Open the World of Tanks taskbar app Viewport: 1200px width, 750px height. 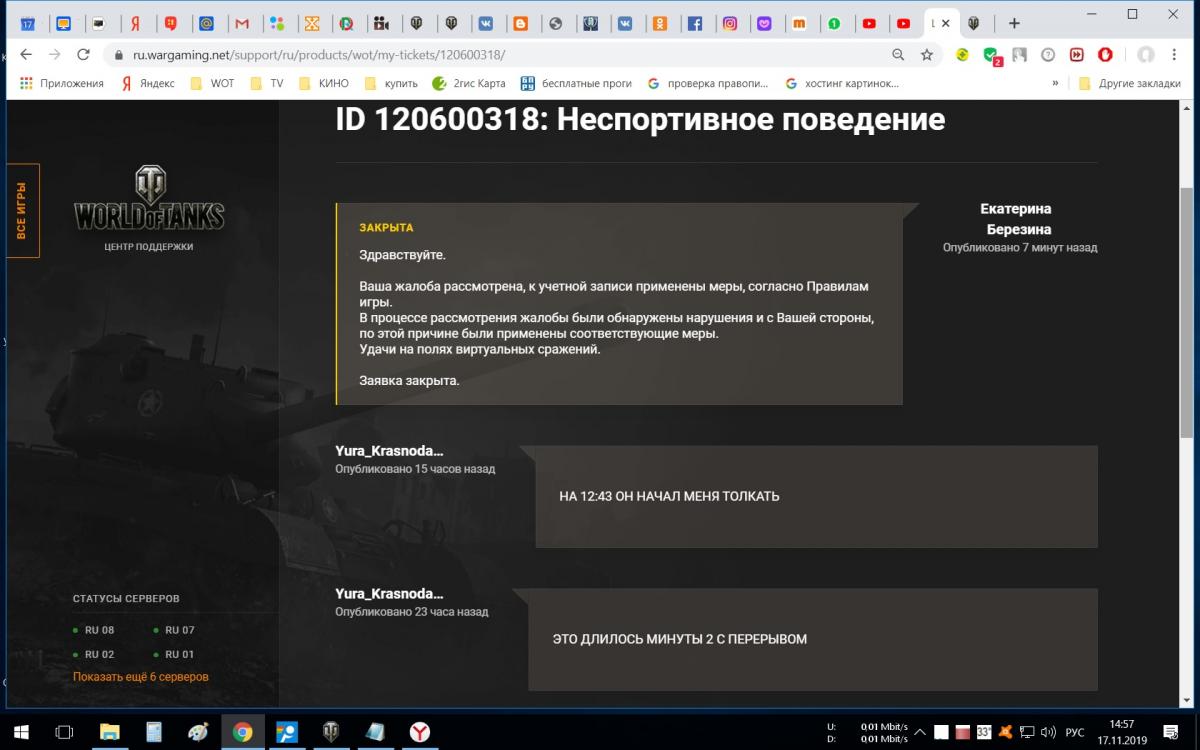[330, 732]
